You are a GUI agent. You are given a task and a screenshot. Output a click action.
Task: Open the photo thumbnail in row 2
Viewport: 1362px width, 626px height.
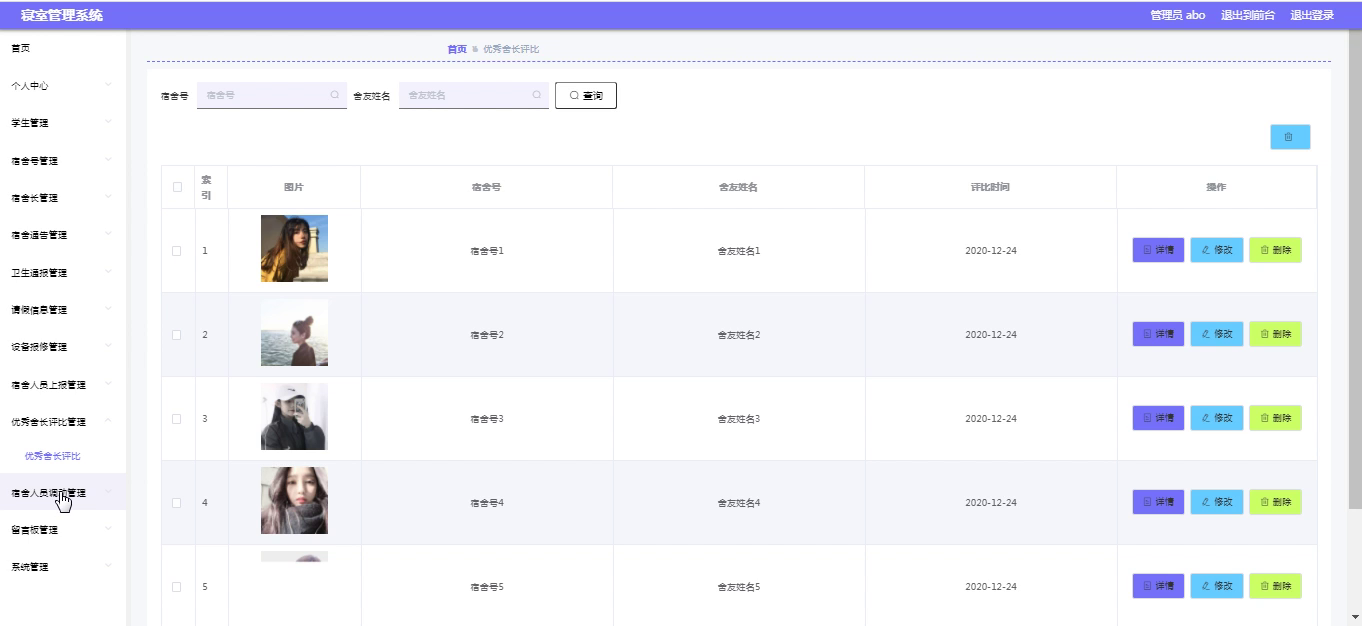point(294,333)
